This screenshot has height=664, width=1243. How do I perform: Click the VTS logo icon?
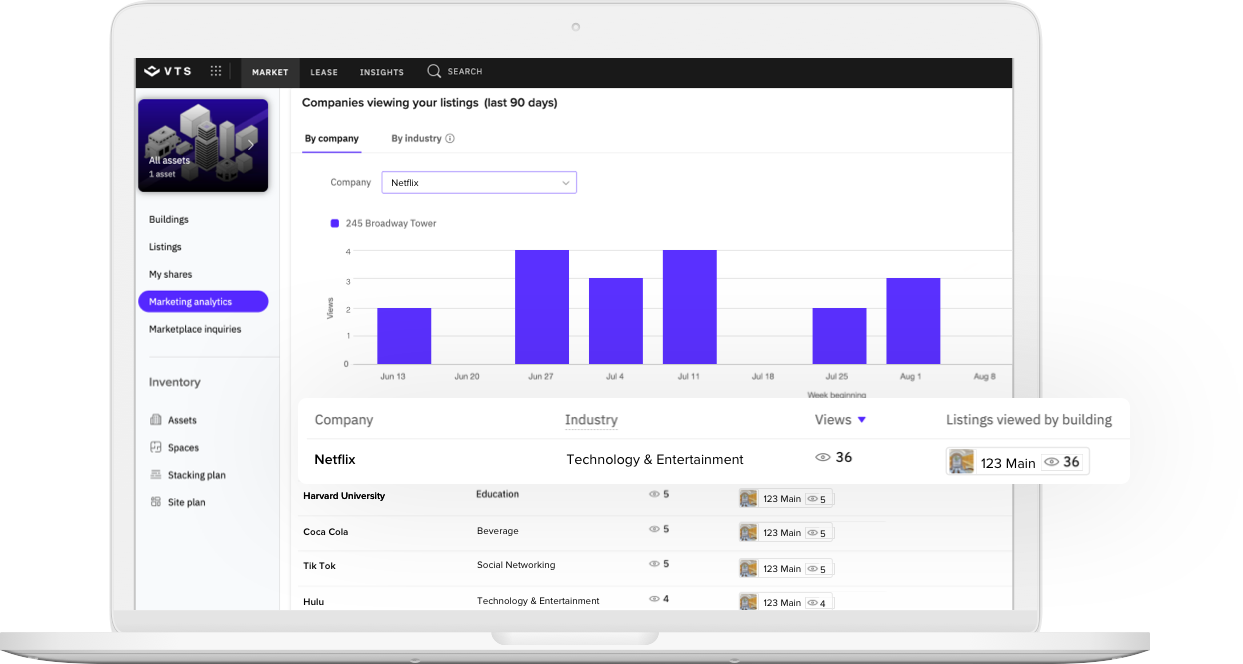click(152, 72)
